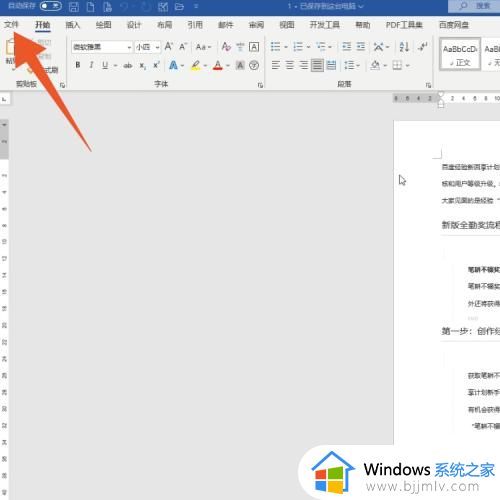This screenshot has height=500, width=500.
Task: Switch to the 帮助 (Help) tab
Action: [x=363, y=25]
